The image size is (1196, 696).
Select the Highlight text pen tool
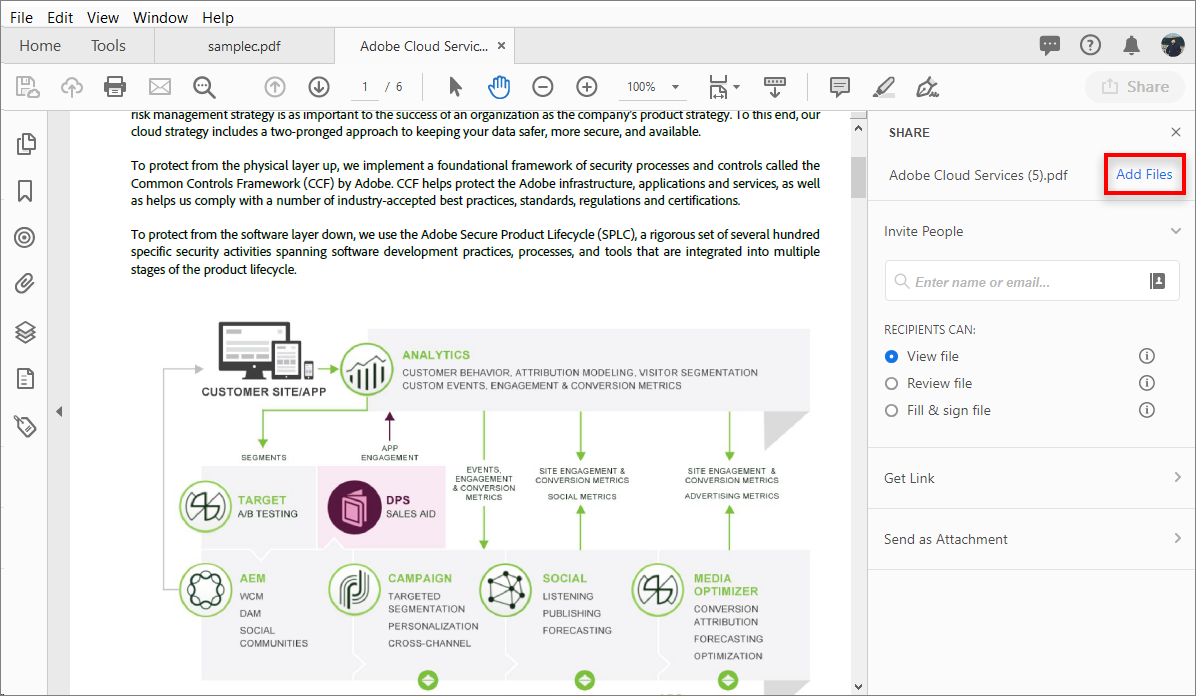pyautogui.click(x=883, y=87)
